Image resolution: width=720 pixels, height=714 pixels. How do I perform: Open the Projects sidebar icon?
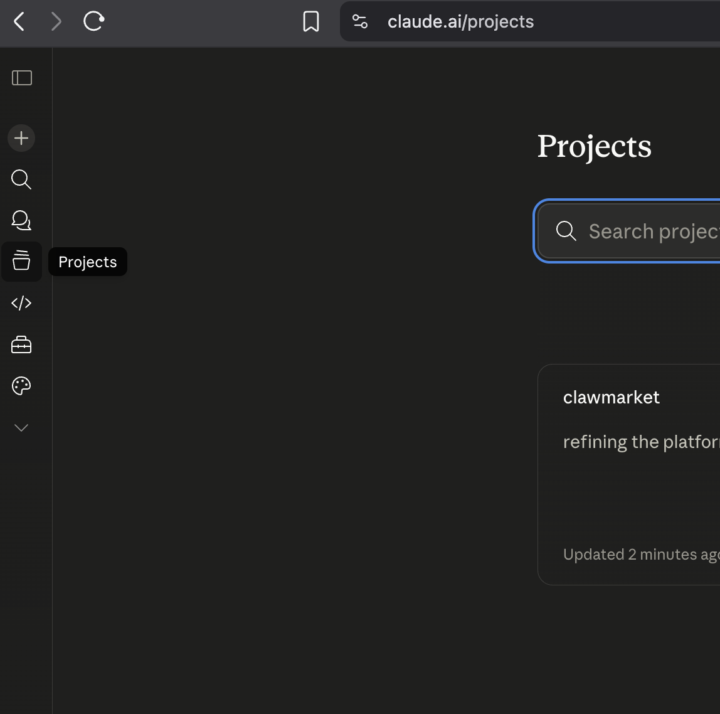pyautogui.click(x=21, y=261)
